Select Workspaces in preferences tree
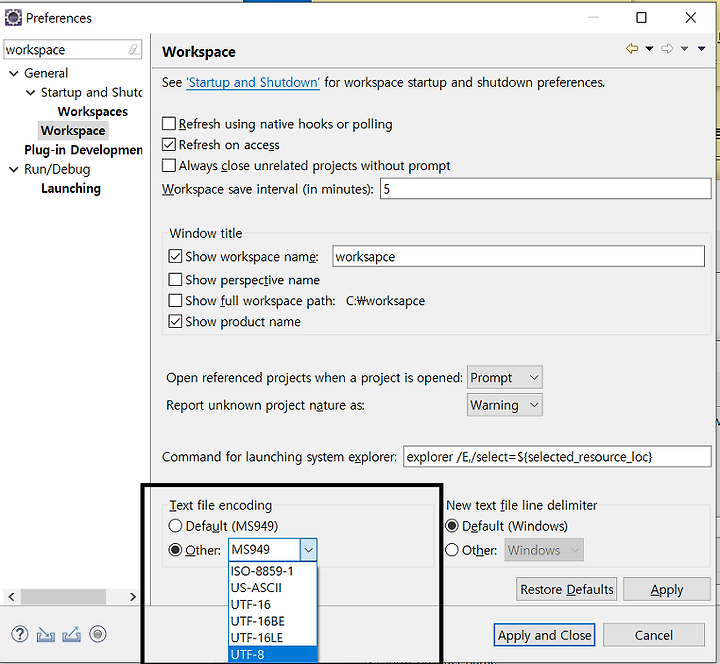The height and width of the screenshot is (664, 720). point(93,112)
